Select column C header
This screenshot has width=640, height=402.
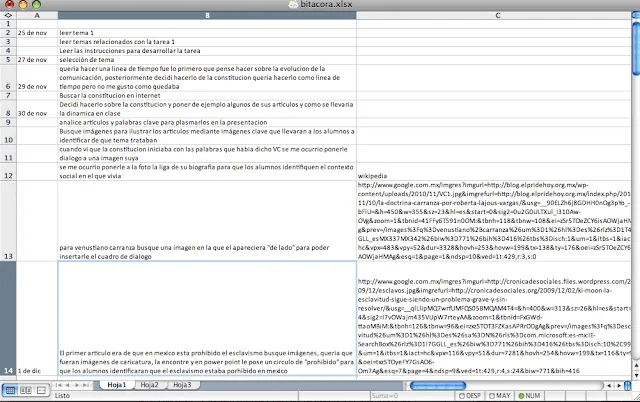pos(497,16)
